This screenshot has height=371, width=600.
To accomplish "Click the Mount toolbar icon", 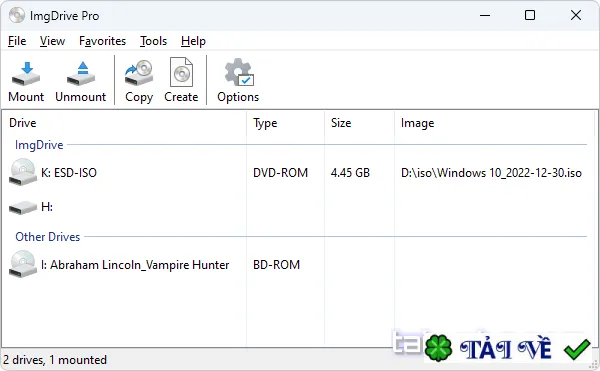I will pyautogui.click(x=26, y=74).
